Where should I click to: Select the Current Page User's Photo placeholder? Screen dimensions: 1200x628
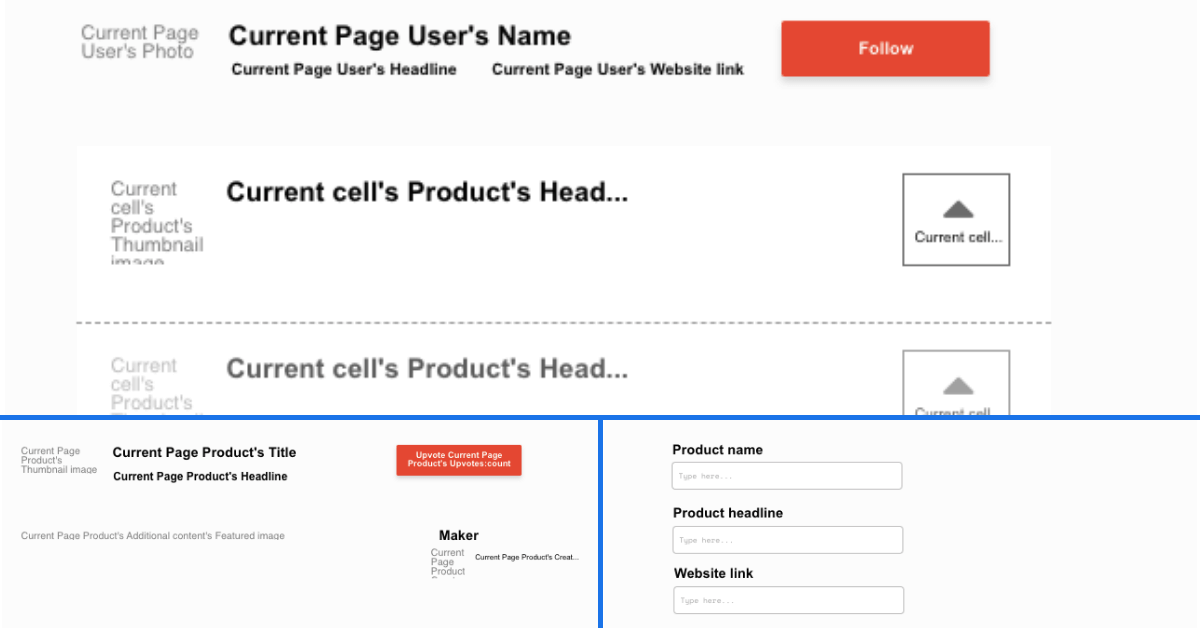(138, 42)
